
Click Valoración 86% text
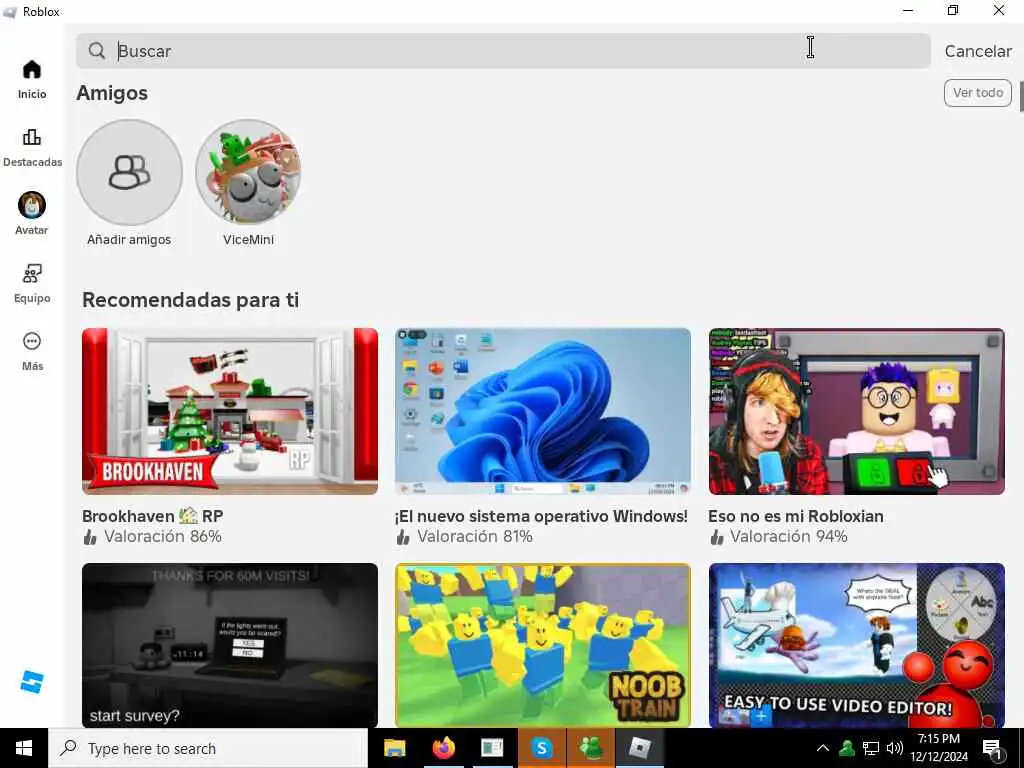163,537
